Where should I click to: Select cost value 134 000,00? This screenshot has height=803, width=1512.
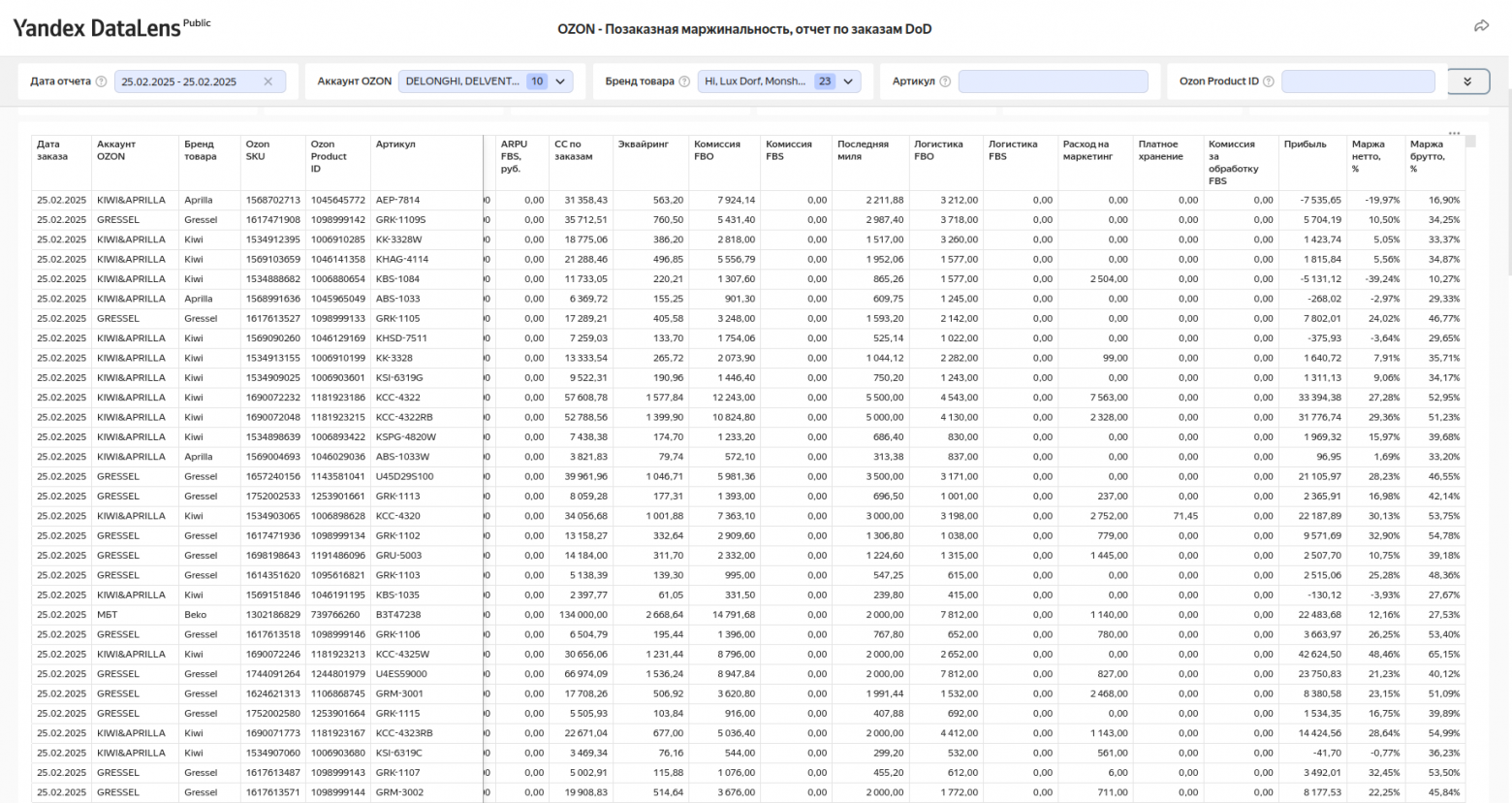click(581, 615)
